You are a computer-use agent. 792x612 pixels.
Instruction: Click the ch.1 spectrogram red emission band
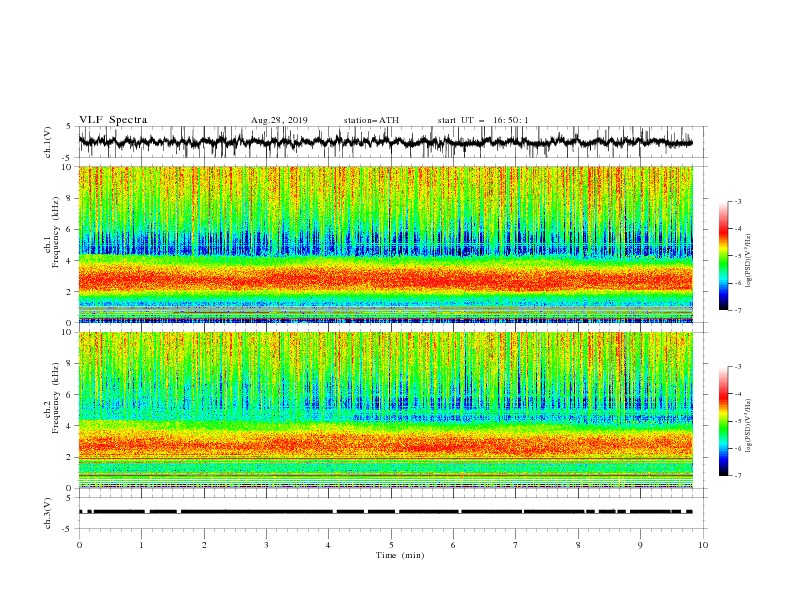point(385,279)
